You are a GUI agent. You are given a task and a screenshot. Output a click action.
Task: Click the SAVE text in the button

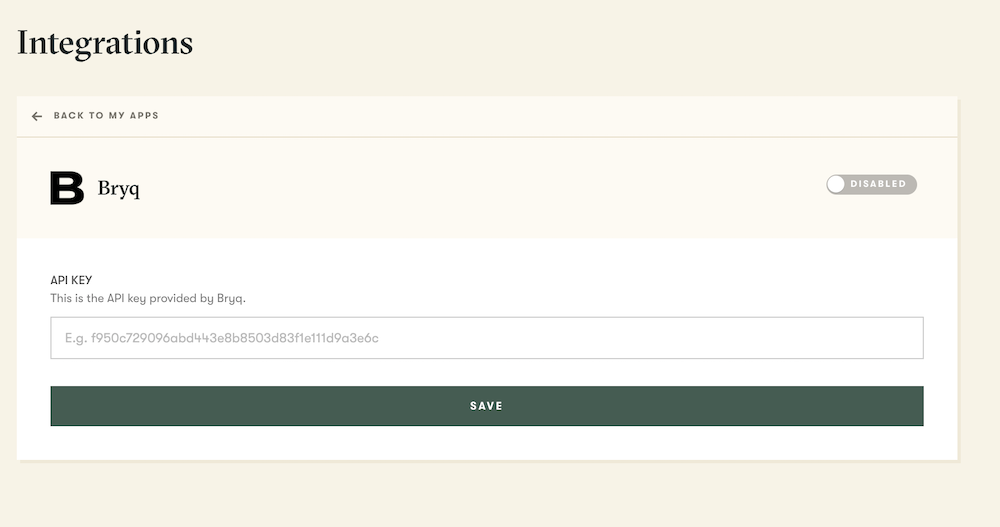(486, 406)
